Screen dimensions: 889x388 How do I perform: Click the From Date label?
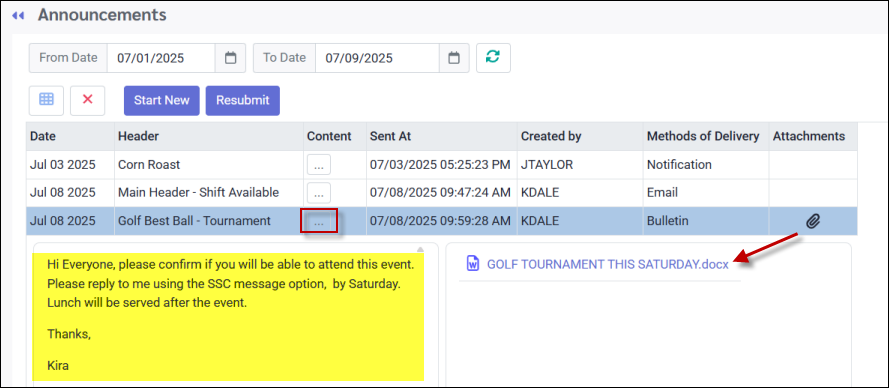point(68,58)
